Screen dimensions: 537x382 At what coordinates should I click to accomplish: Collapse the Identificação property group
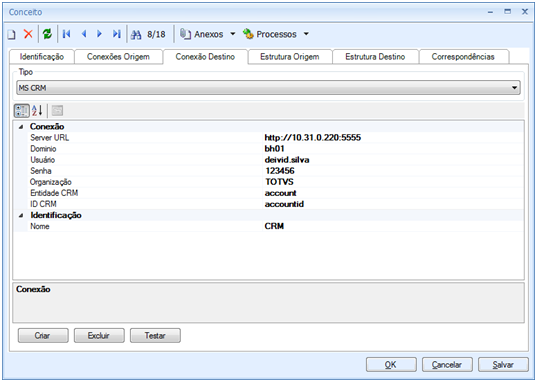pos(21,215)
